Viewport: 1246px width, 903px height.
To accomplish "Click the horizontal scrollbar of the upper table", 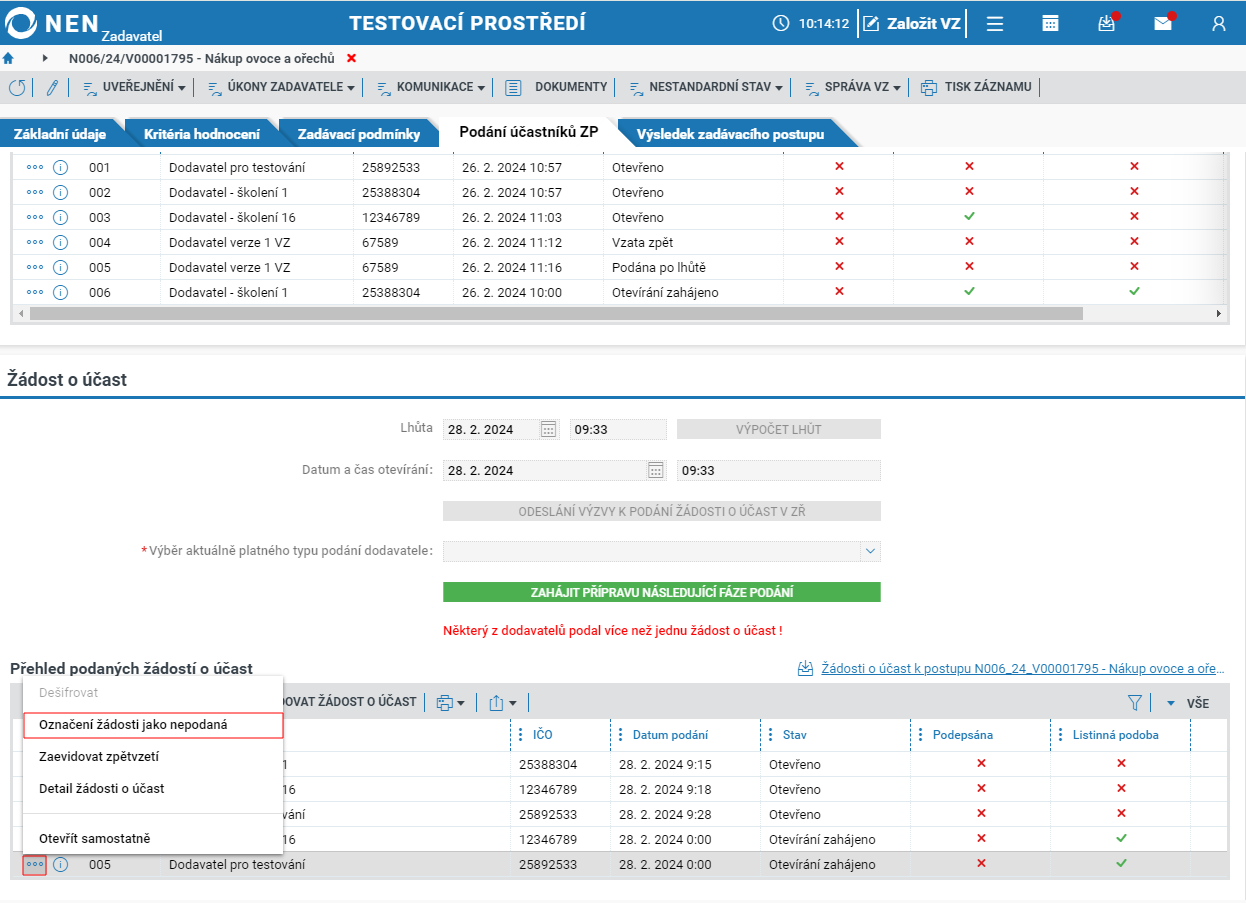I will [556, 313].
